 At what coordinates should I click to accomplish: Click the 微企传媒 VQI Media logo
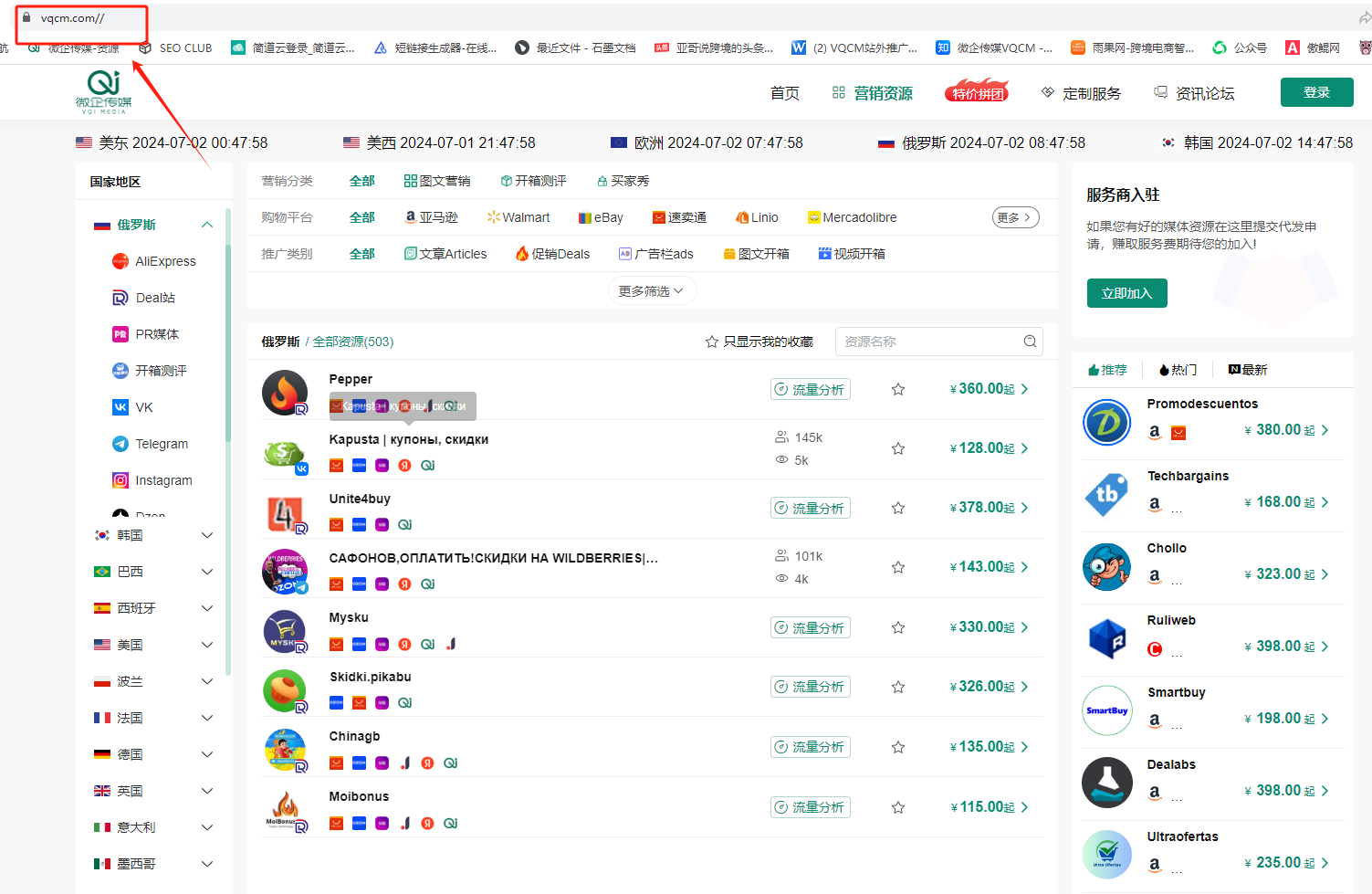[104, 92]
